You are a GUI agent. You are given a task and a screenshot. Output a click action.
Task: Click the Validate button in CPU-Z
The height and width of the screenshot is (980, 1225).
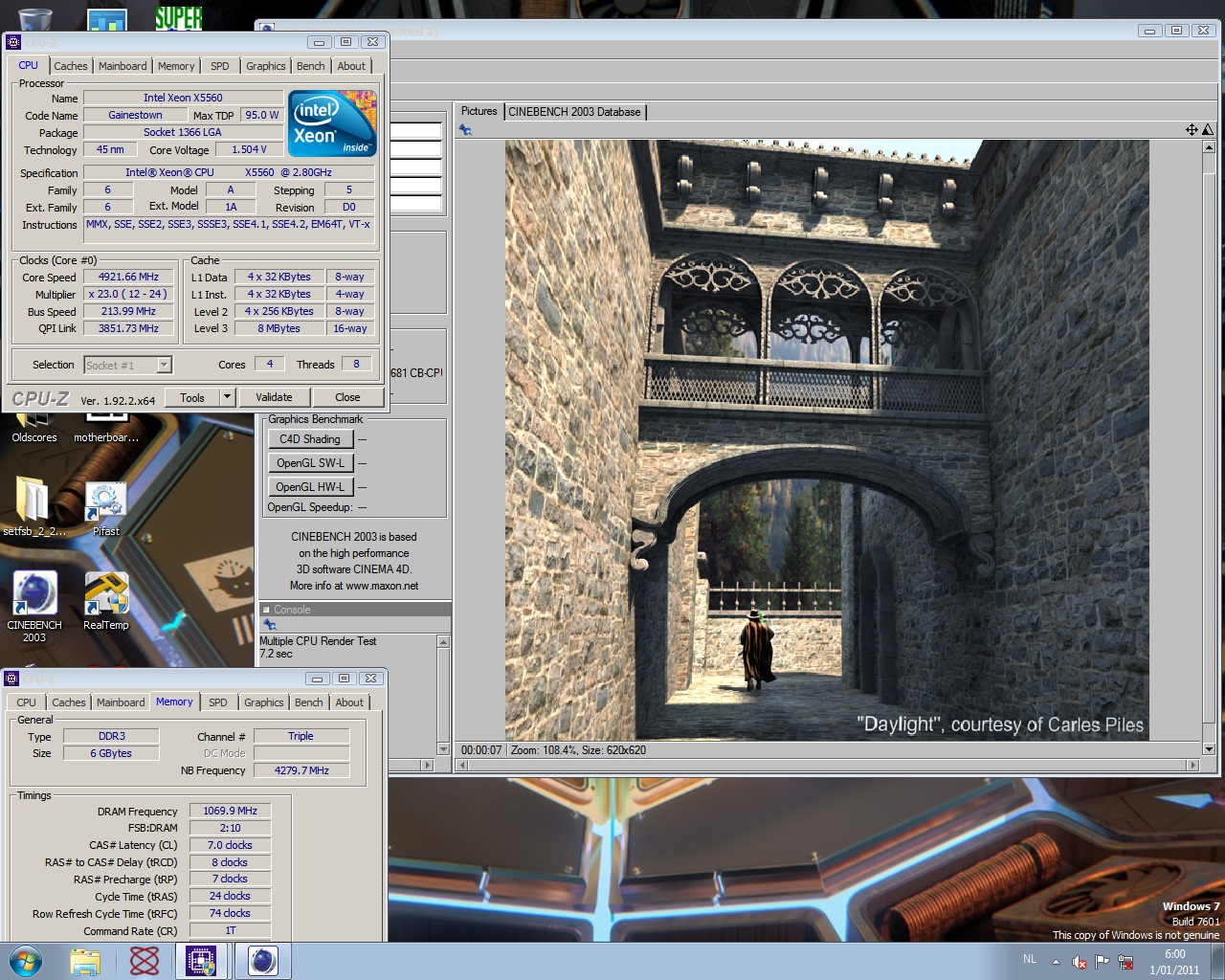click(x=274, y=397)
